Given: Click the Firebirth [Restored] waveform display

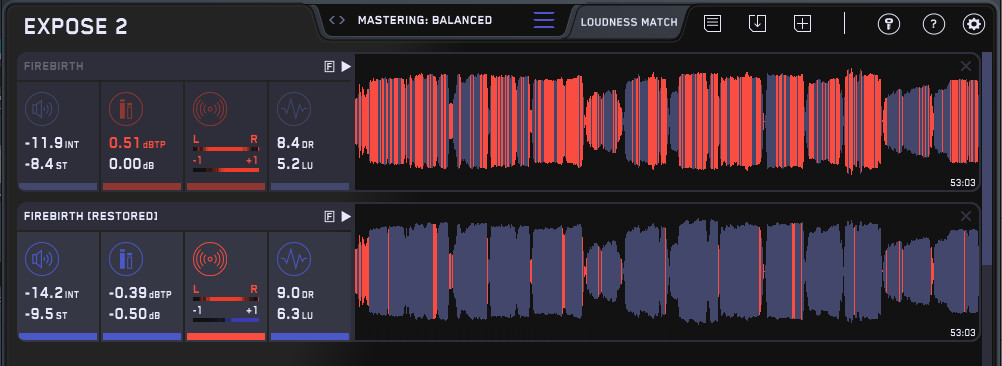Looking at the screenshot, I should tap(667, 272).
